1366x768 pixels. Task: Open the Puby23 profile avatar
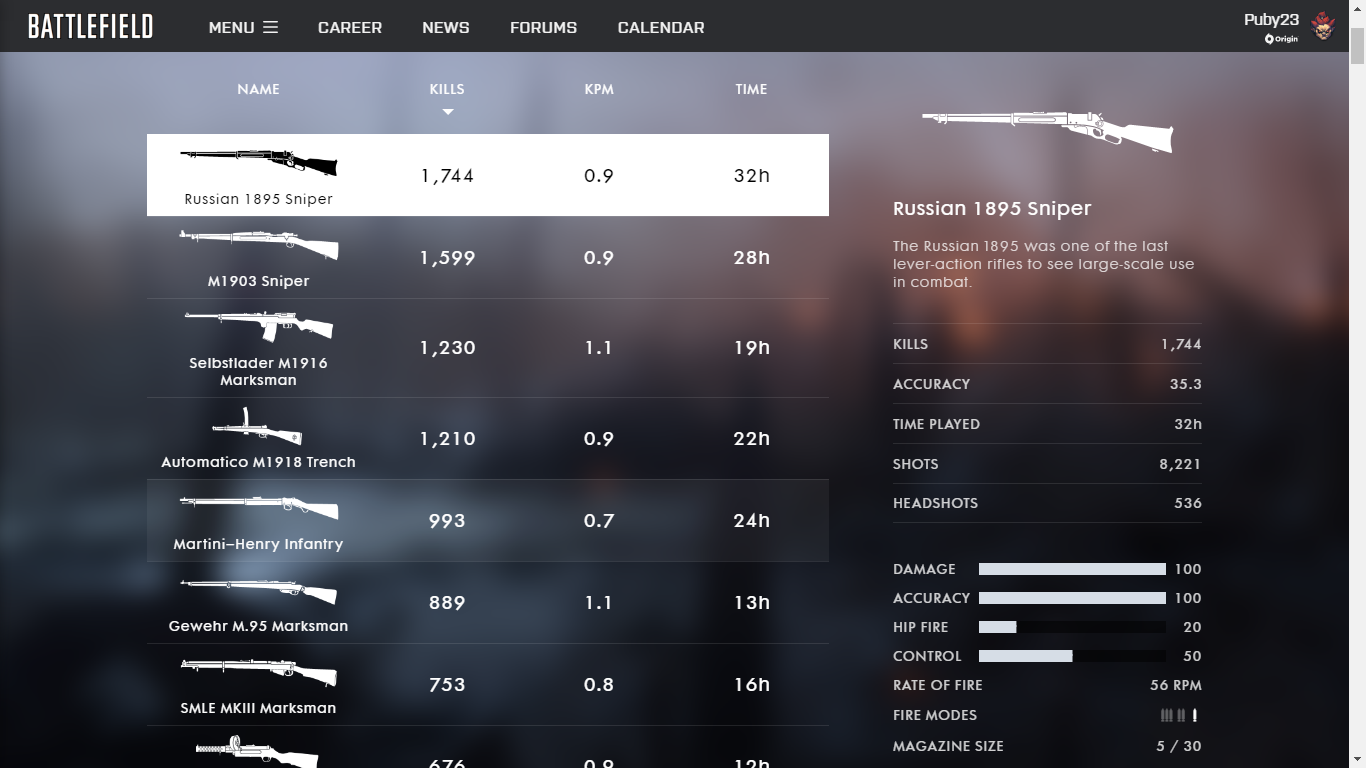coord(1323,26)
